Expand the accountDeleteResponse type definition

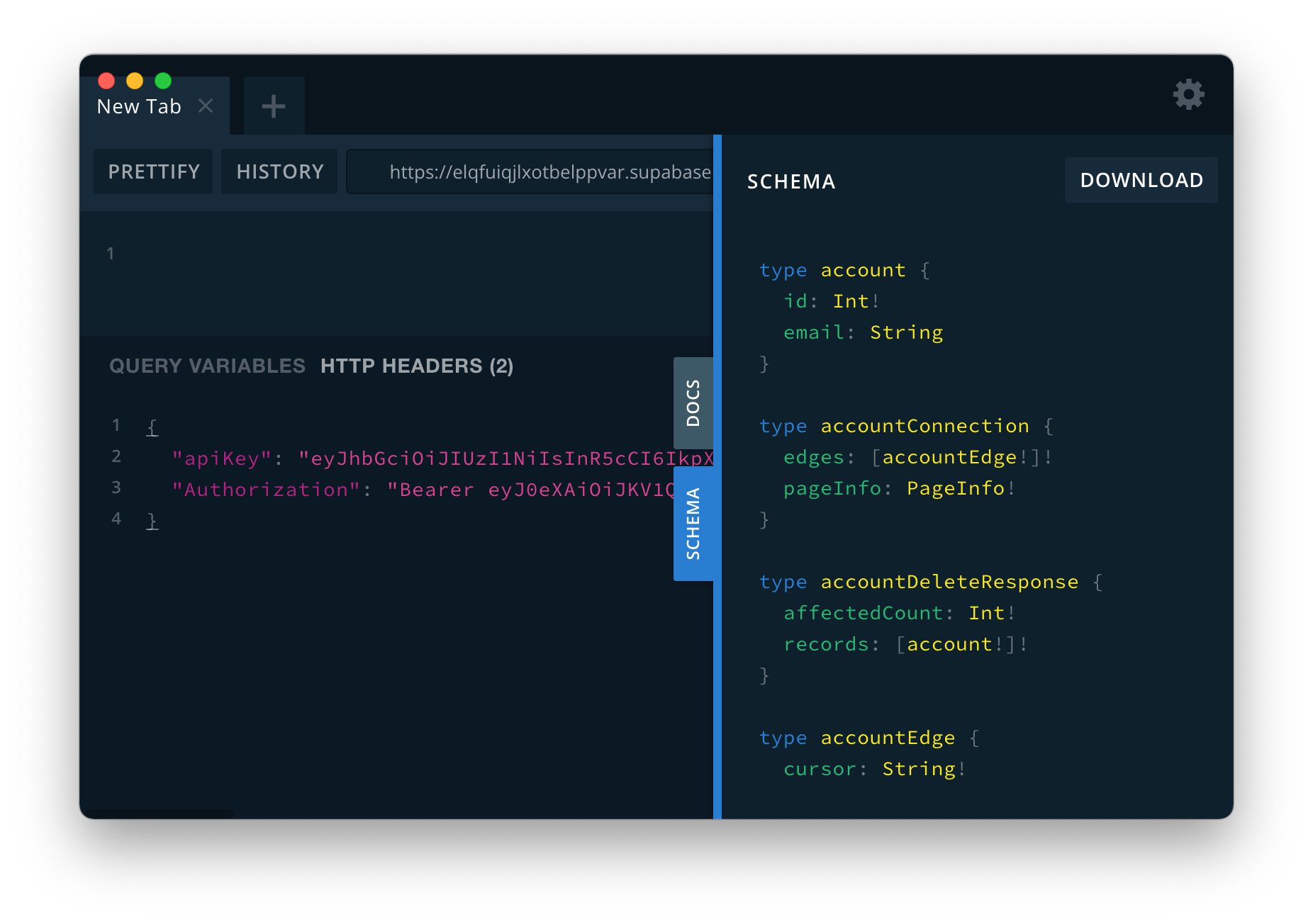[x=948, y=581]
